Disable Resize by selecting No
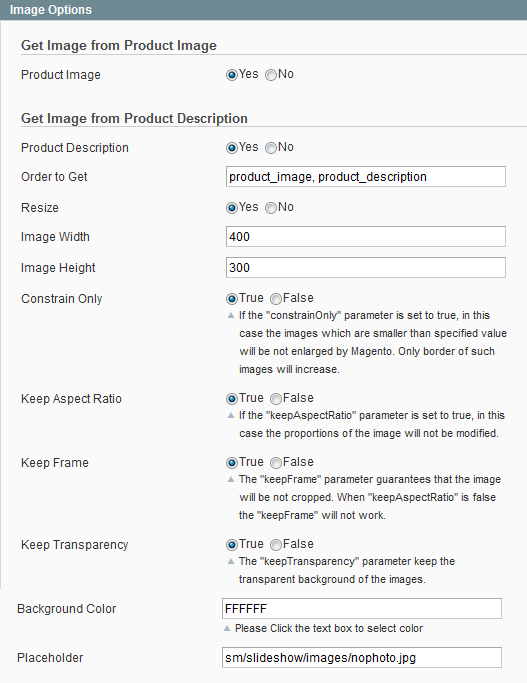527x683 pixels. click(x=271, y=208)
